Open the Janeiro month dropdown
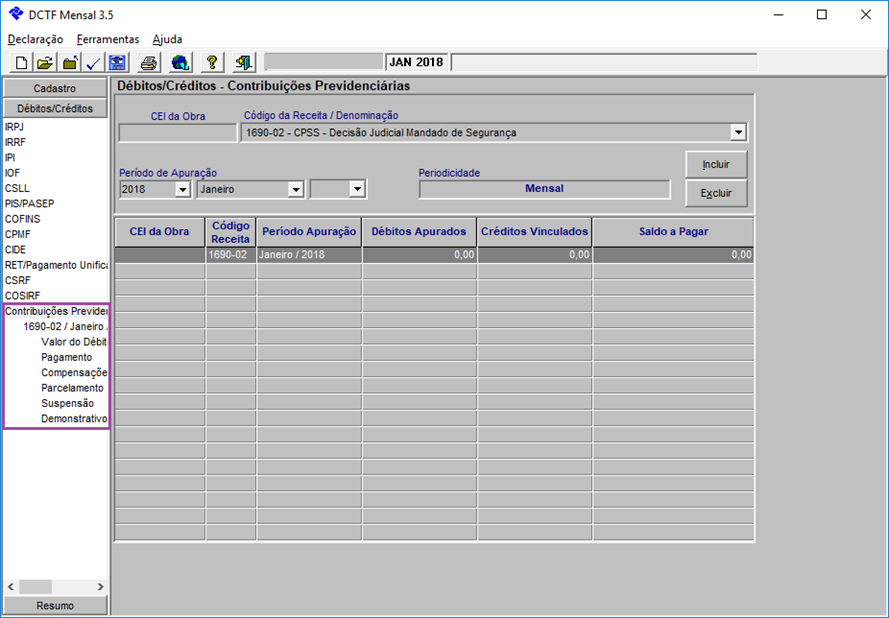889x618 pixels. click(x=295, y=189)
